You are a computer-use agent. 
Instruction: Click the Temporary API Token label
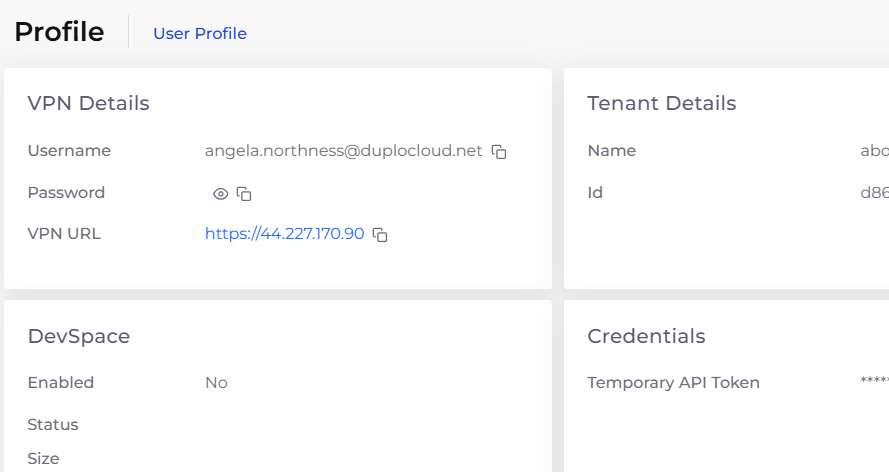(674, 382)
